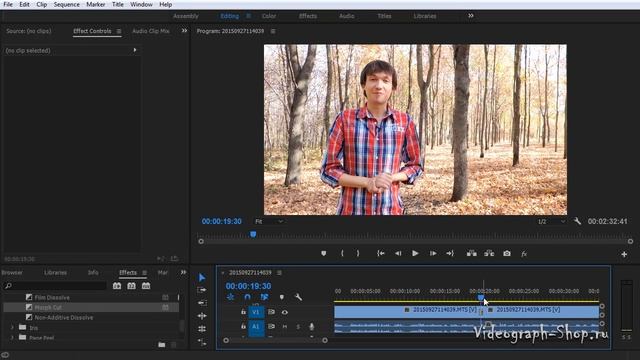The width and height of the screenshot is (640, 360).
Task: Open the Effect Controls panel menu
Action: pyautogui.click(x=119, y=31)
